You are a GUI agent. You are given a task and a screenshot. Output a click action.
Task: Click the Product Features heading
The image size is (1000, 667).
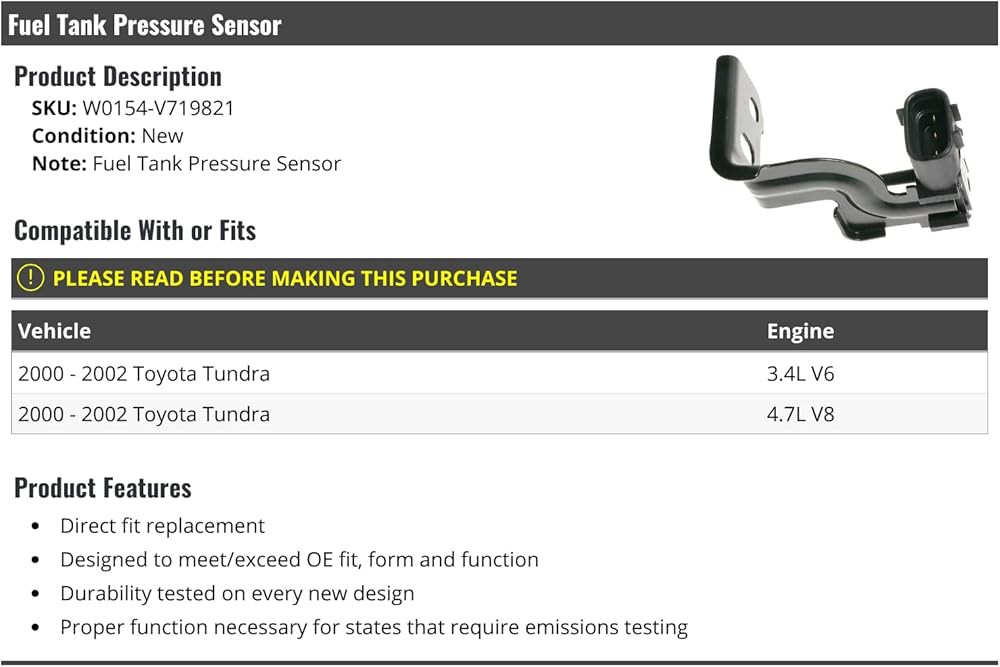click(103, 488)
